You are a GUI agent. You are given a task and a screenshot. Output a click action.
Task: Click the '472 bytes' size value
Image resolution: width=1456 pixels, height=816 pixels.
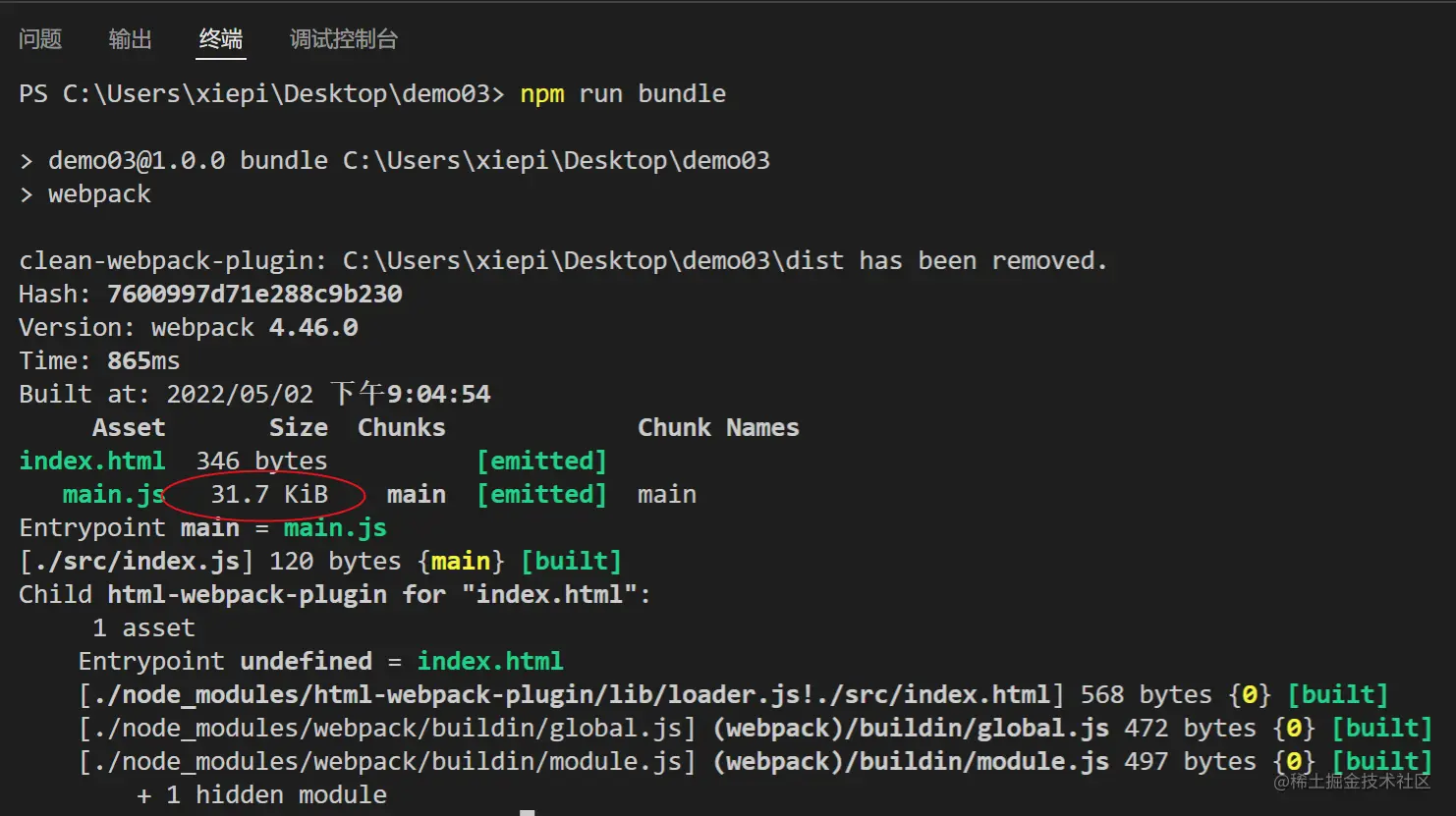click(x=1191, y=729)
